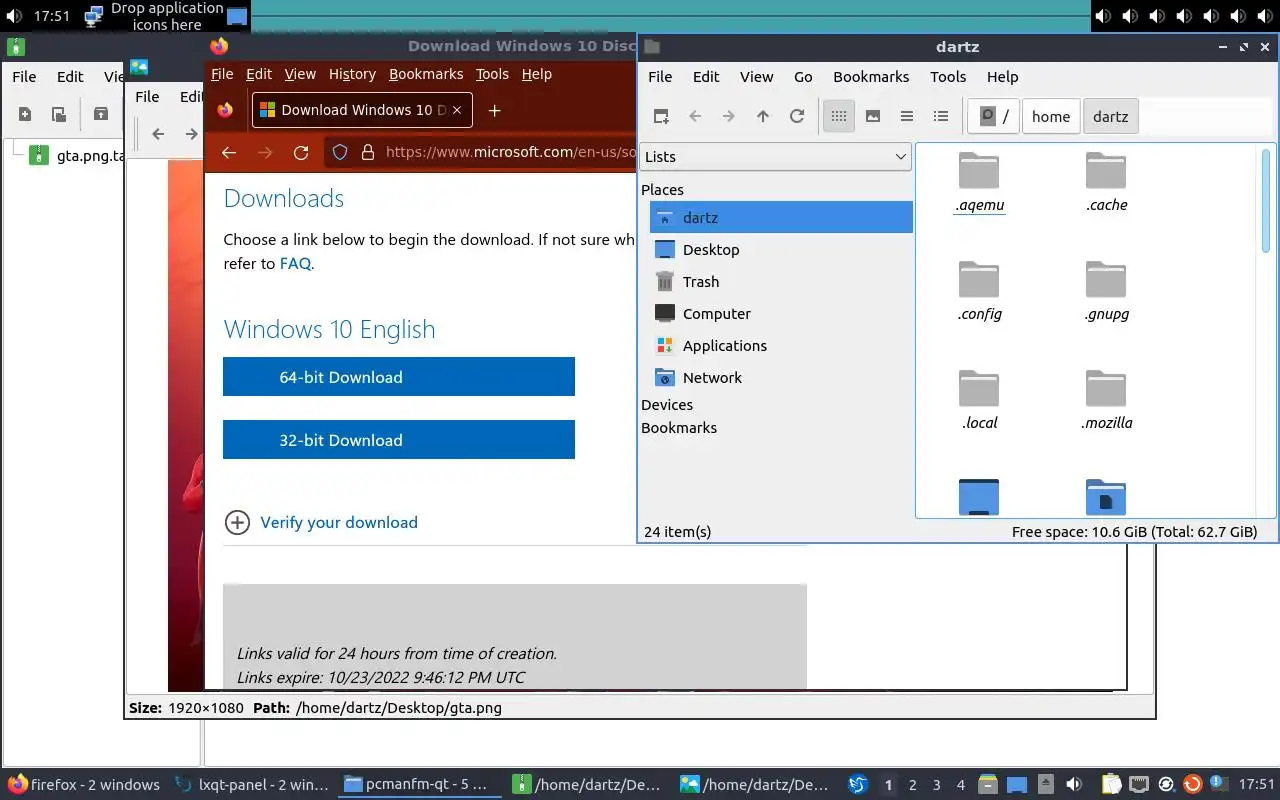
Task: Click Firefox back arrow
Action: pos(229,152)
